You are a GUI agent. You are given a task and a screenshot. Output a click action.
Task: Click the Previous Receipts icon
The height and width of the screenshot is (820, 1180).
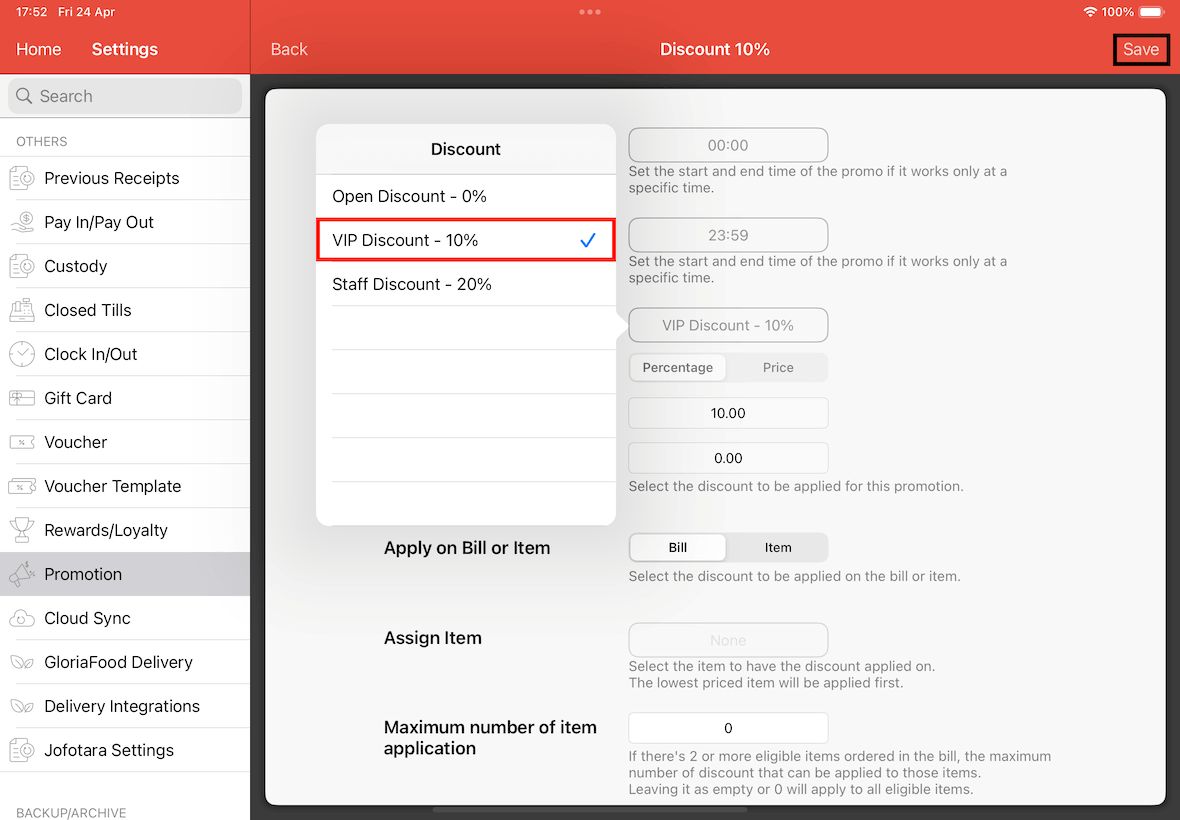(x=22, y=178)
